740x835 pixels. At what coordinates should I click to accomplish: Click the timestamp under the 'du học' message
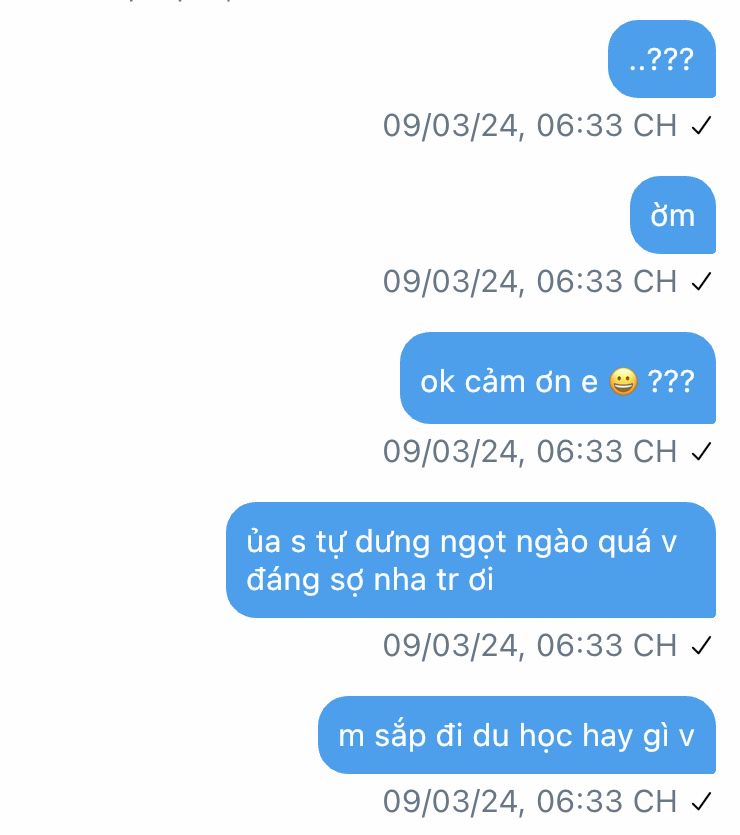tap(530, 801)
